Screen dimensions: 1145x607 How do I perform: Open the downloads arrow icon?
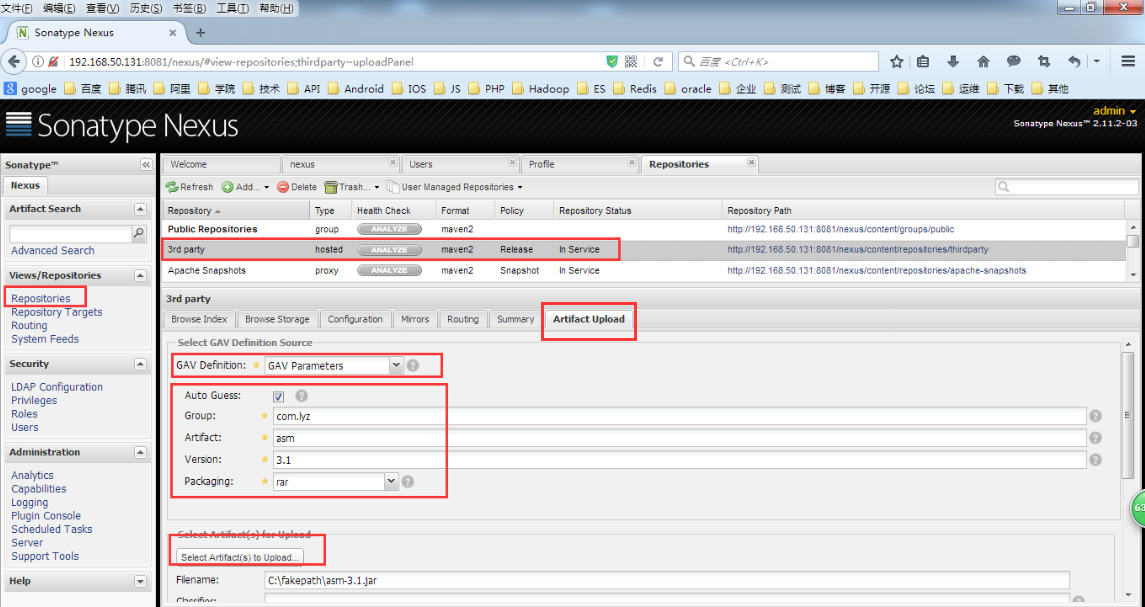(x=952, y=62)
